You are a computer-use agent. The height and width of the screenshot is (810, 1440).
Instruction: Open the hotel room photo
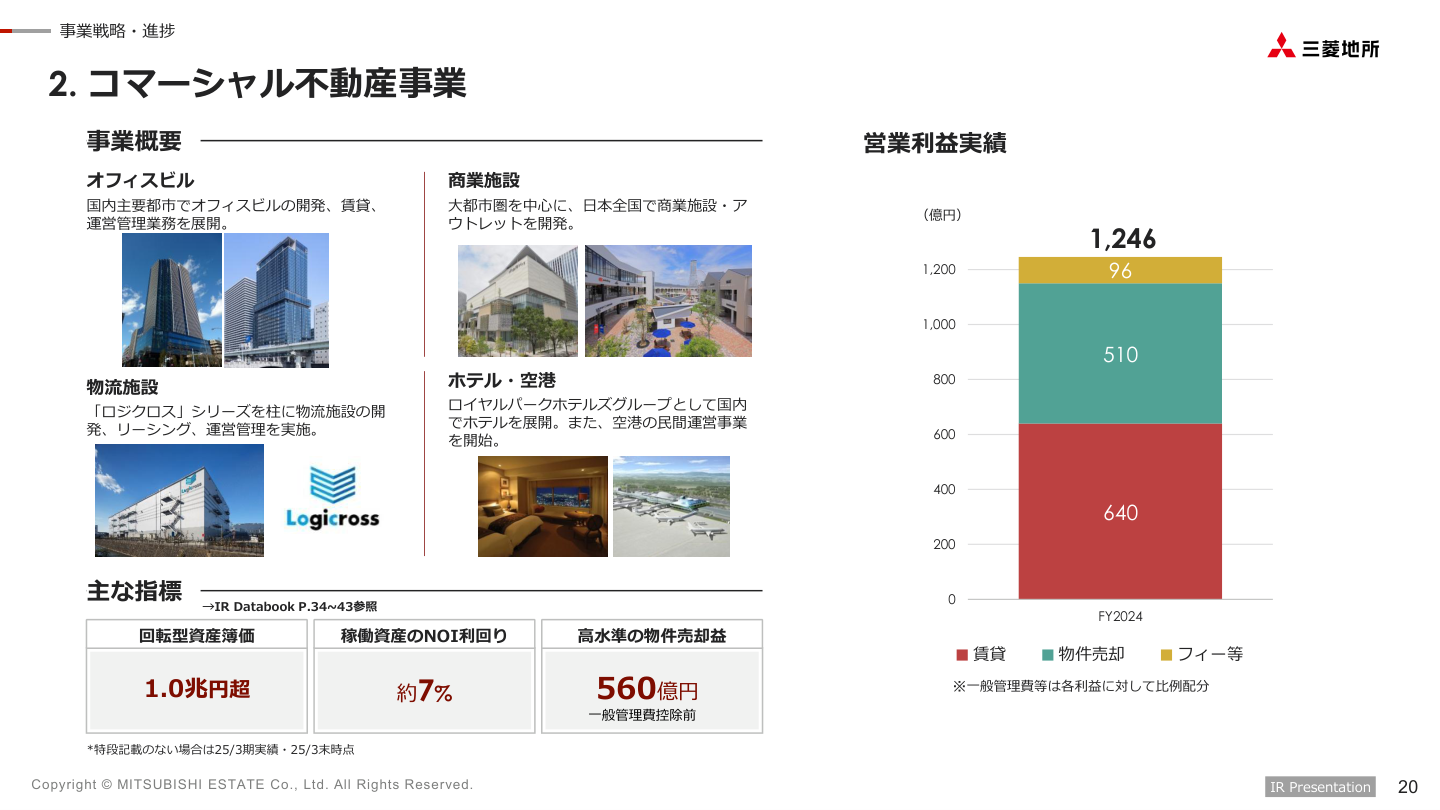click(x=542, y=506)
